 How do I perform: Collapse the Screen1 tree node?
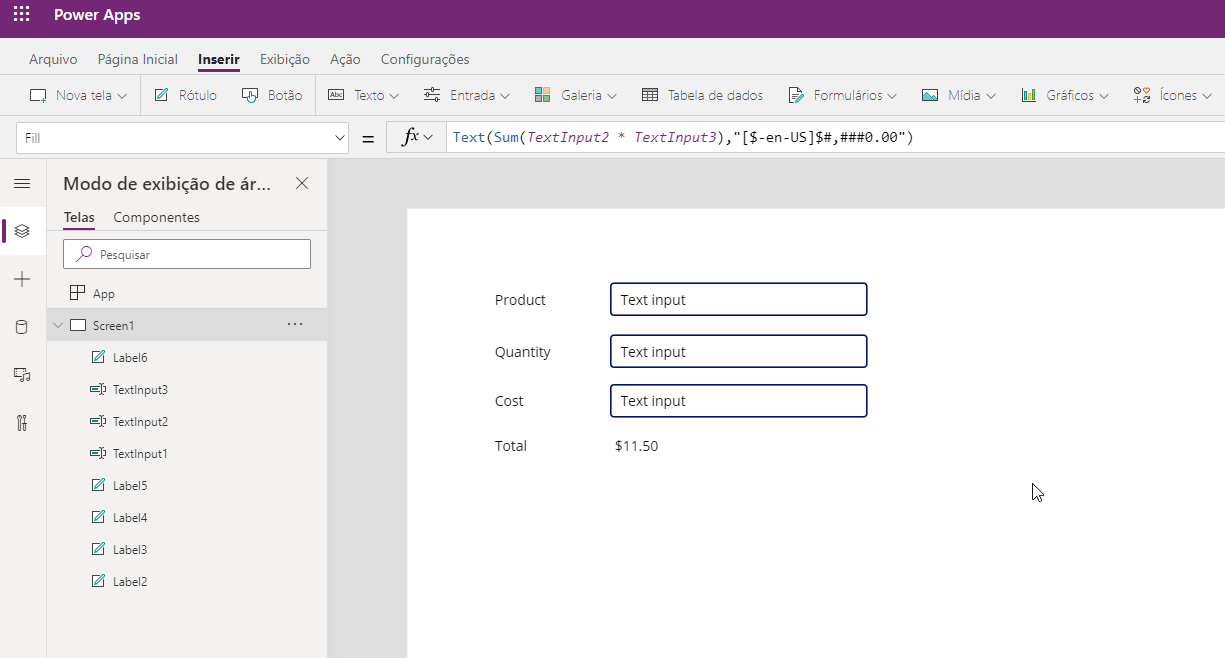coord(58,325)
